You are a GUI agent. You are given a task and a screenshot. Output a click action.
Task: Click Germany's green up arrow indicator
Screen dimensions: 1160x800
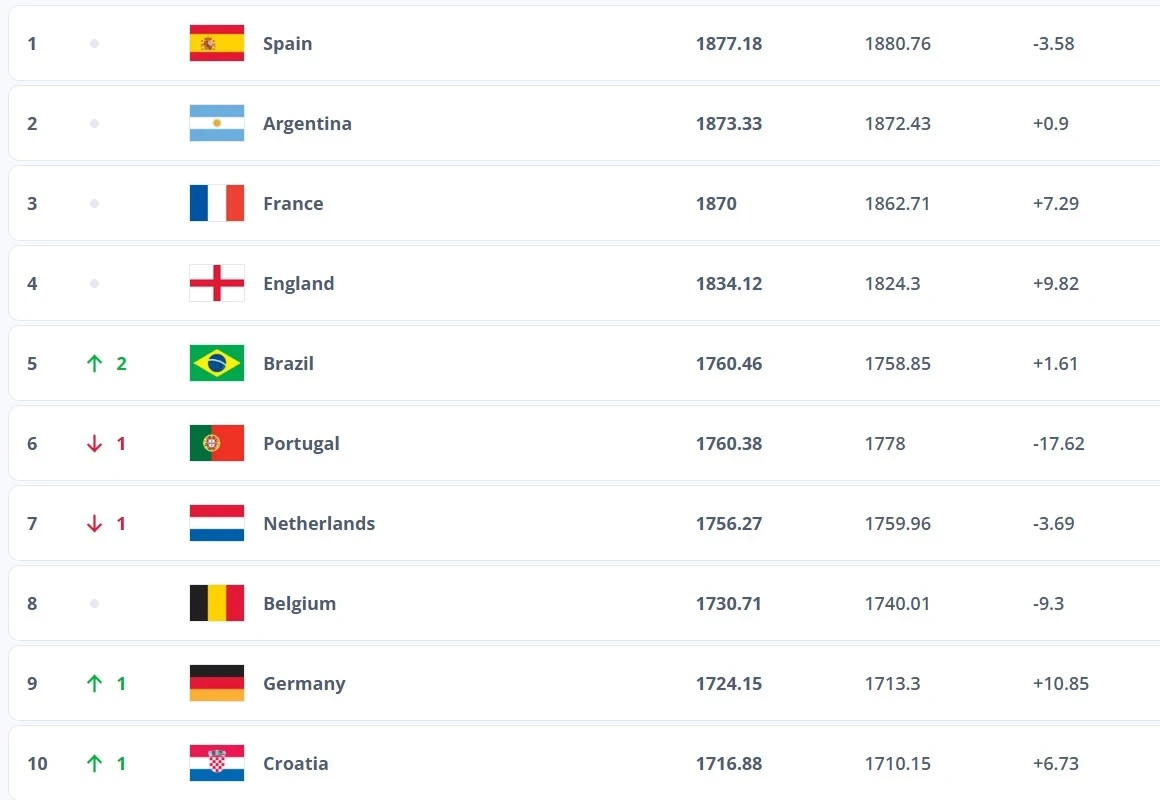(x=95, y=683)
